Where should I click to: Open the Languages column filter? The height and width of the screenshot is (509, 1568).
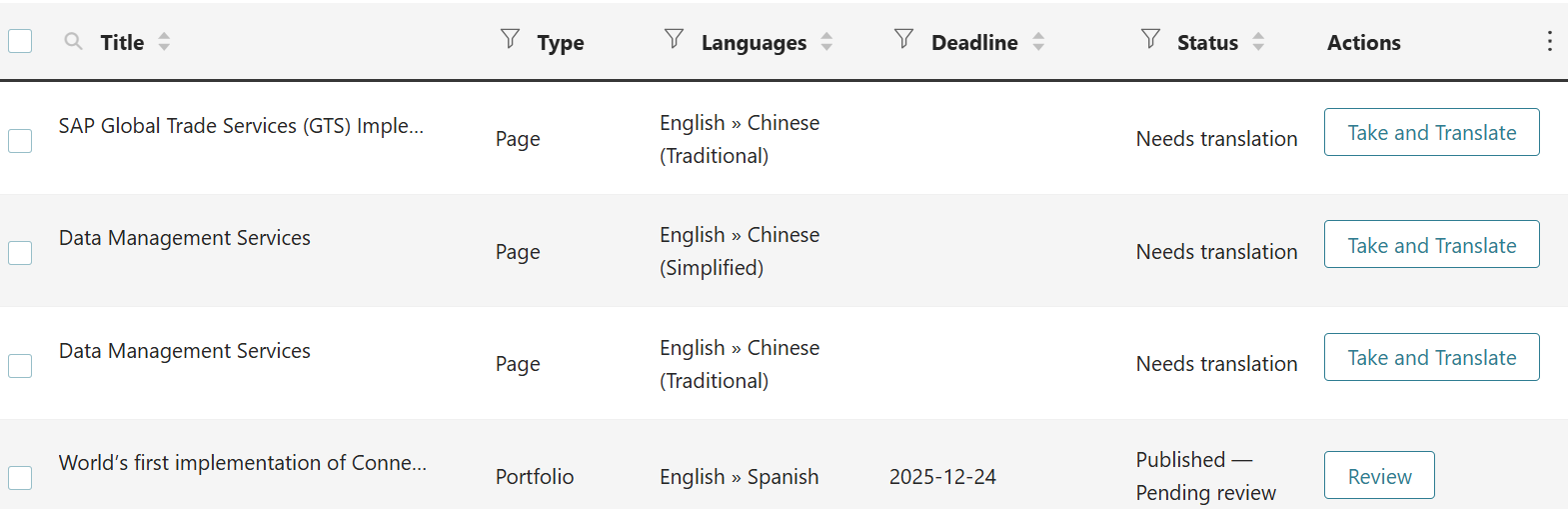click(x=675, y=39)
